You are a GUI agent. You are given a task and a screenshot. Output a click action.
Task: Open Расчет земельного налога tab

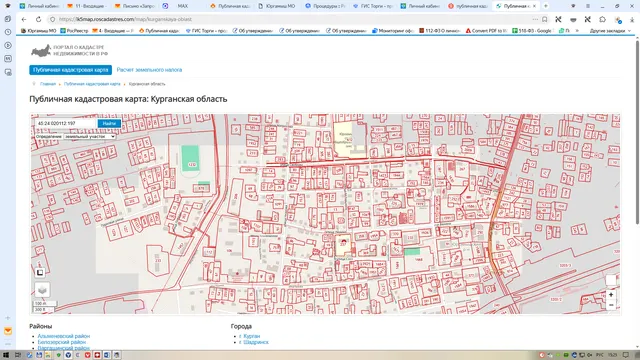[x=149, y=70]
